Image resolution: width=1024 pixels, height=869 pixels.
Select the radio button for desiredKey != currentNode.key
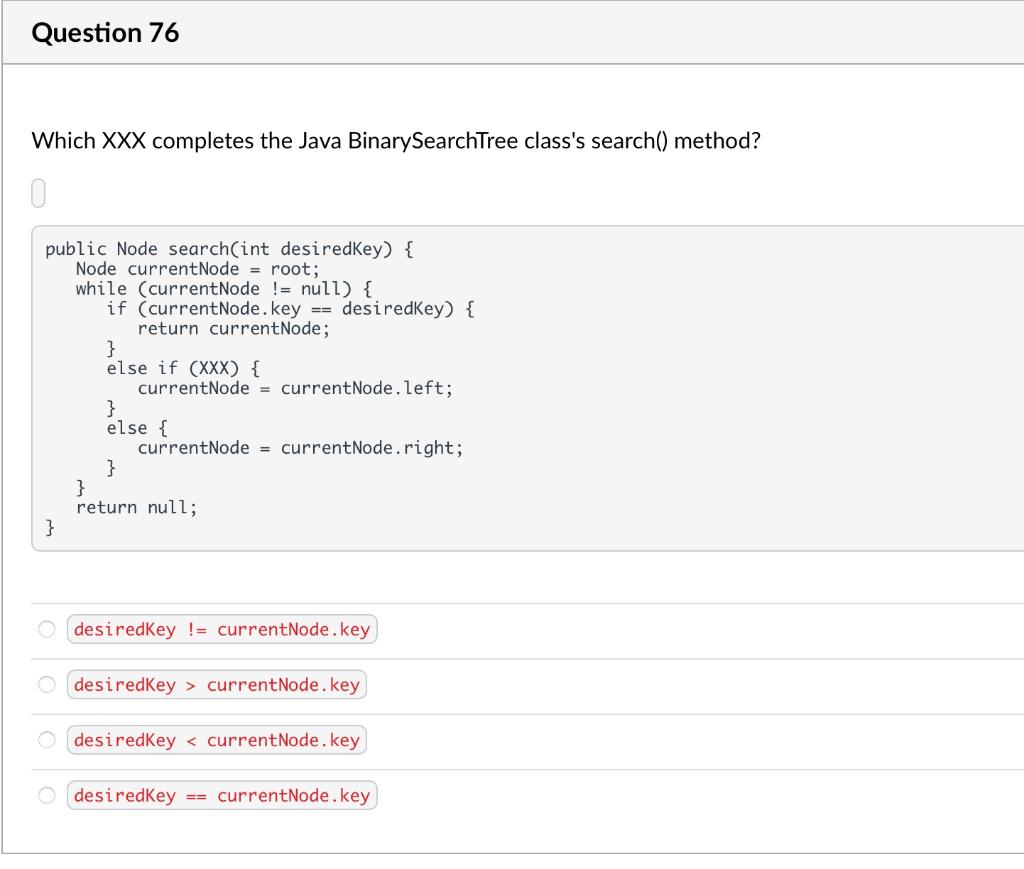(46, 629)
